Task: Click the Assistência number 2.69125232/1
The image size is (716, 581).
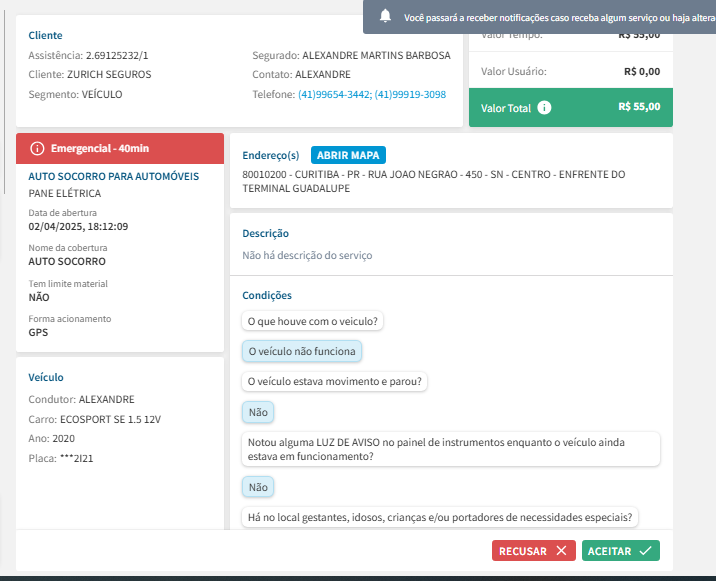Action: tap(117, 55)
